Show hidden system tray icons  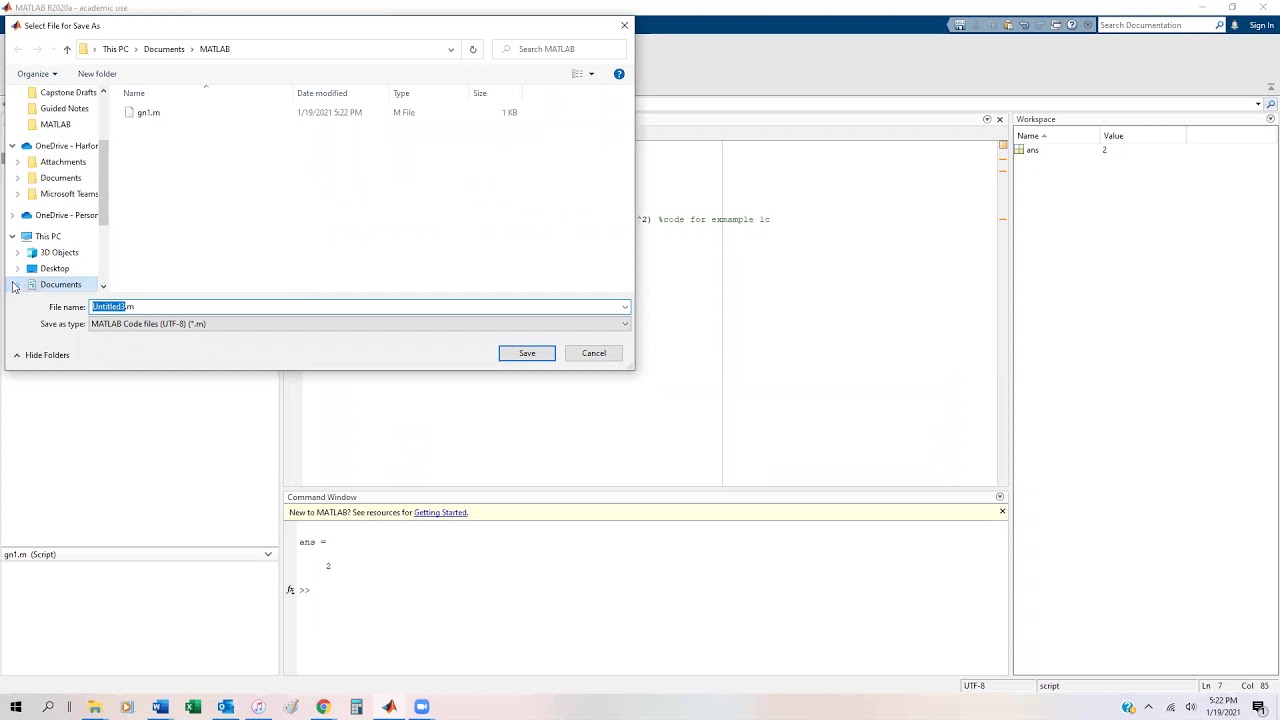click(1148, 708)
